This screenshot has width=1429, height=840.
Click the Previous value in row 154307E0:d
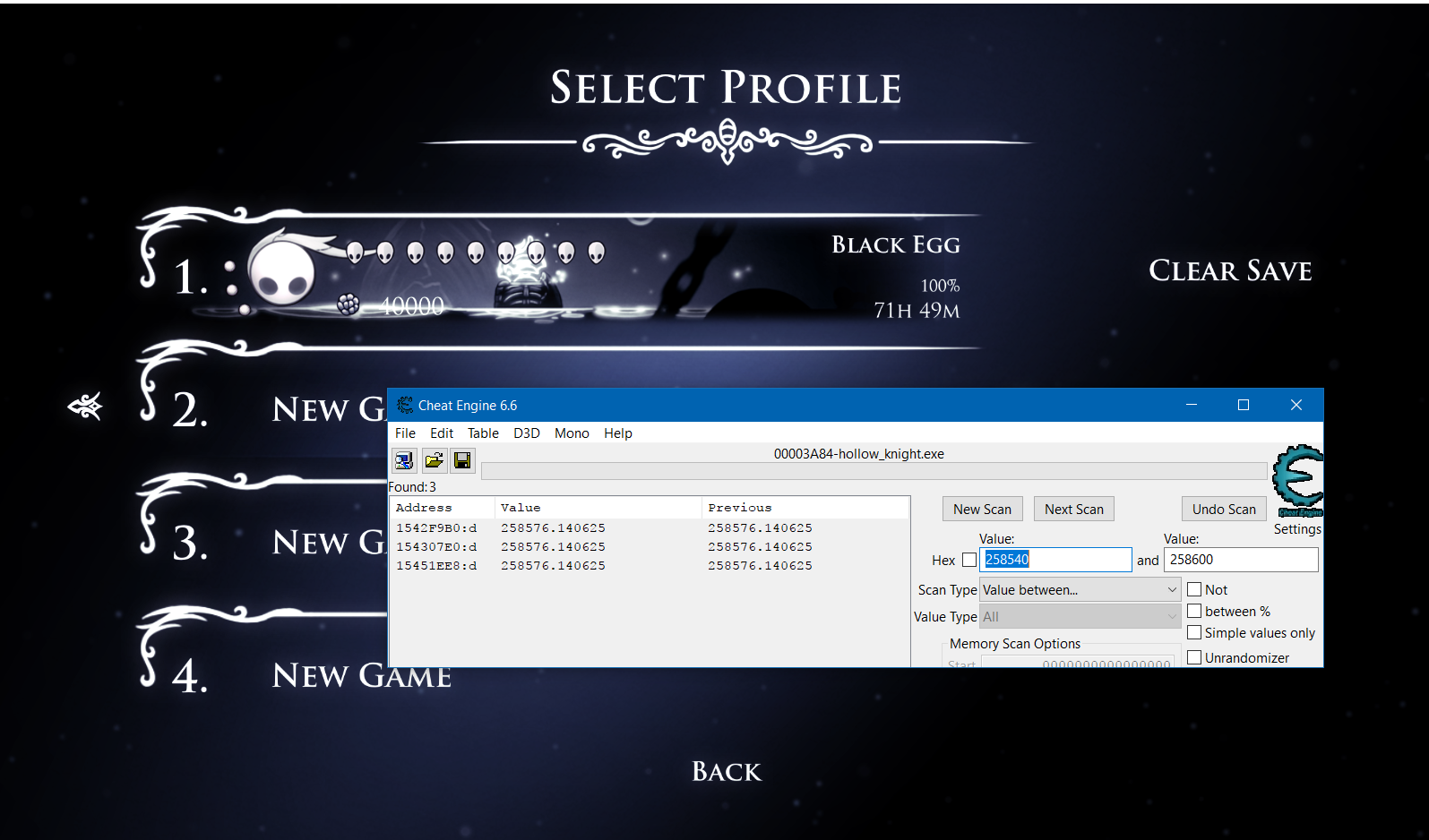point(760,547)
